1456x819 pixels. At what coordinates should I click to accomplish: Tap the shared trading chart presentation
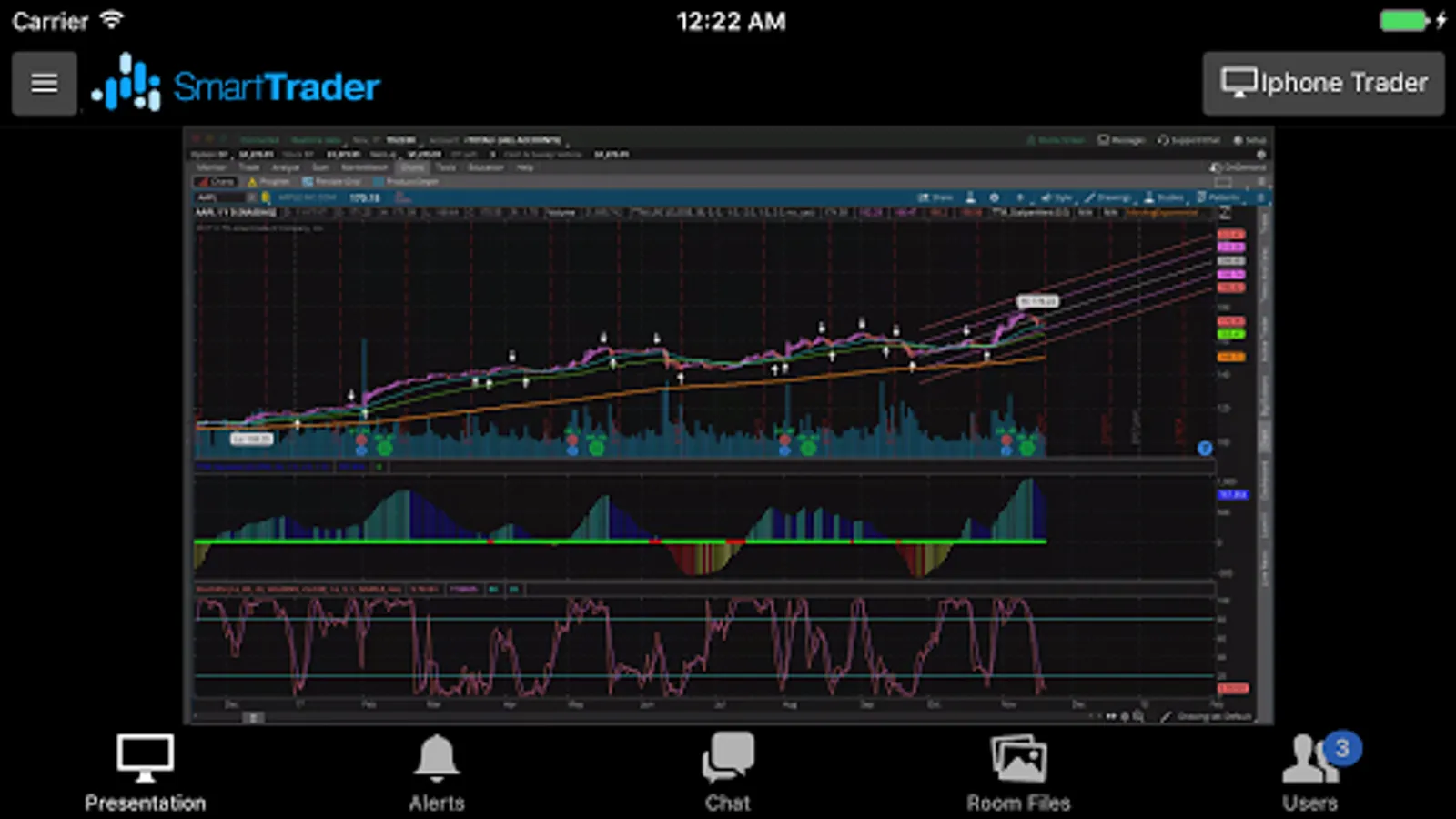click(x=728, y=425)
